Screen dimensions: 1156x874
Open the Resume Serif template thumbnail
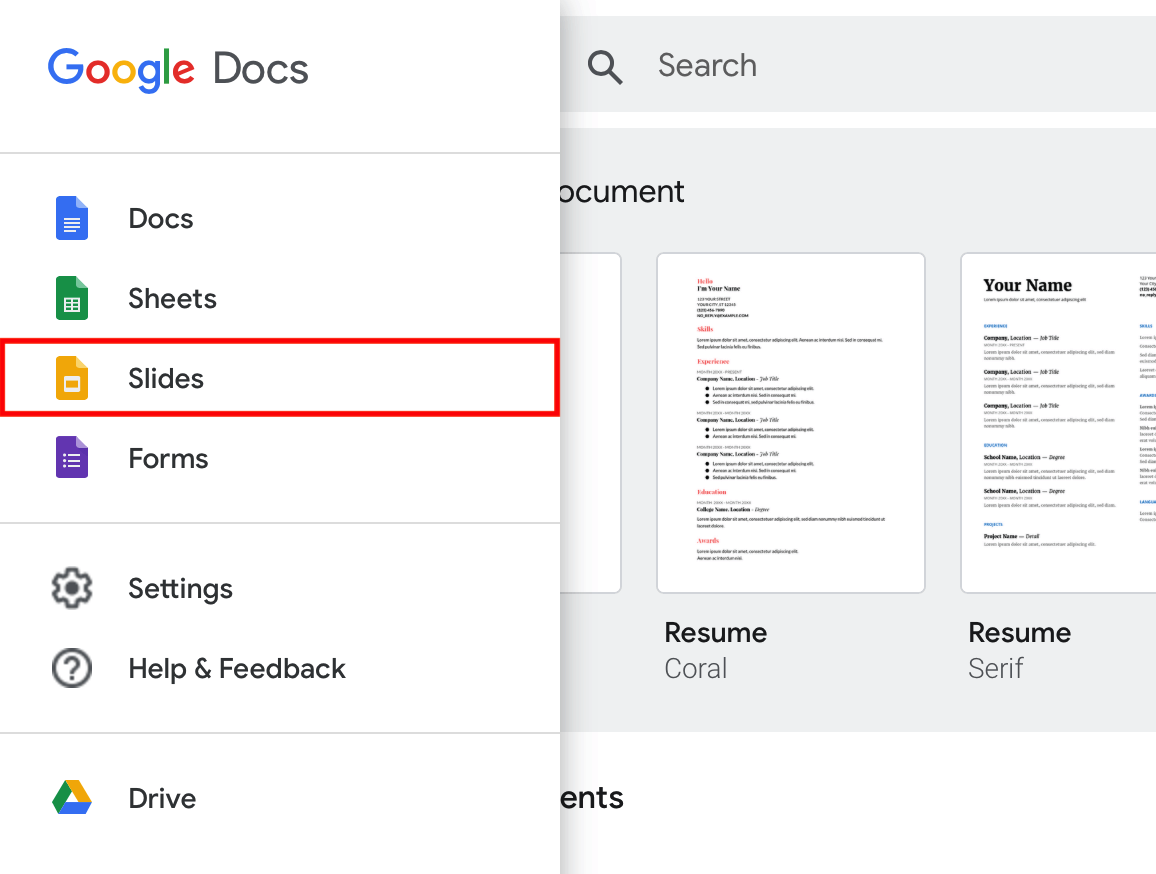click(x=1059, y=423)
